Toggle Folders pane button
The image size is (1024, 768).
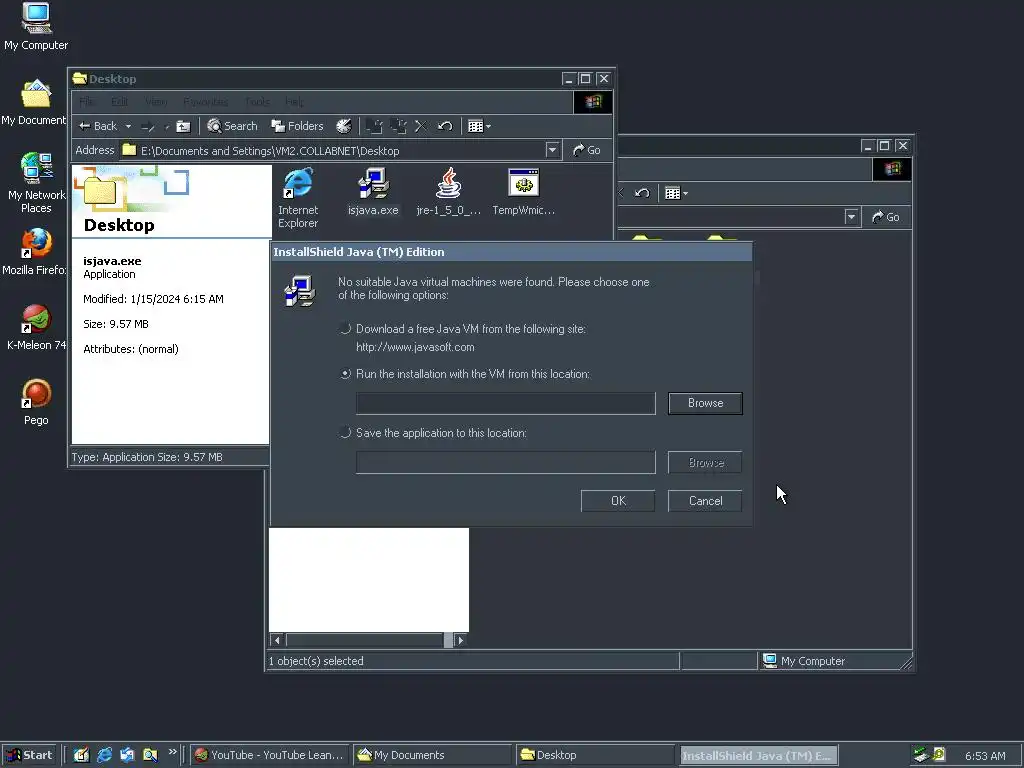pos(297,126)
